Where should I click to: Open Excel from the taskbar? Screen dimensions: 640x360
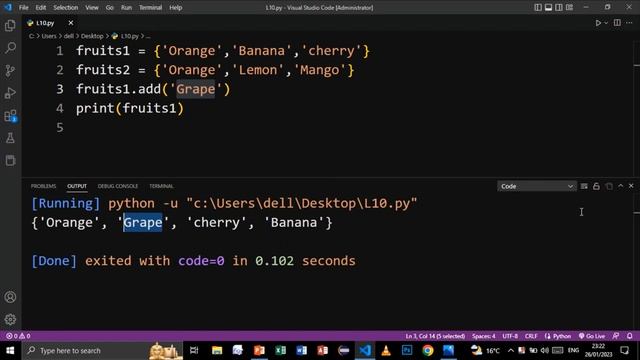[x=280, y=350]
